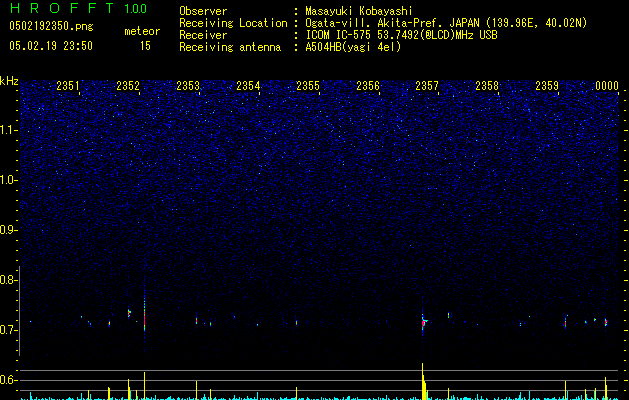Viewport: 629px width, 400px height.
Task: Click the Receiving antenna label
Action: tap(230, 47)
